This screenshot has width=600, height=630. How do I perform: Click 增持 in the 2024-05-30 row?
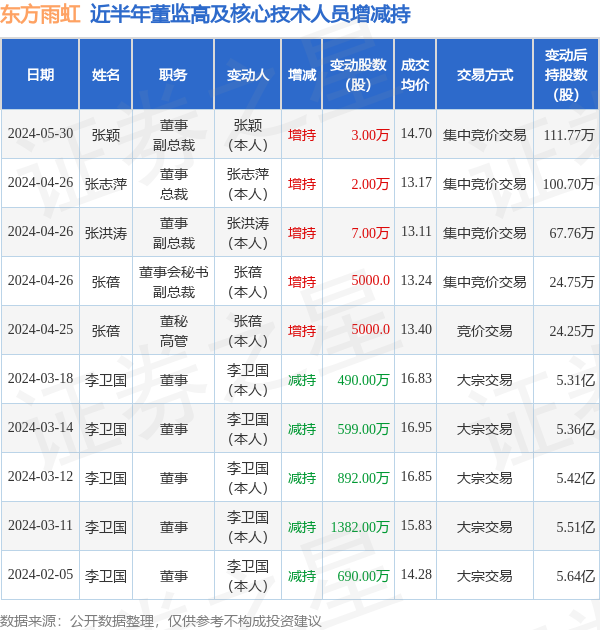302,135
